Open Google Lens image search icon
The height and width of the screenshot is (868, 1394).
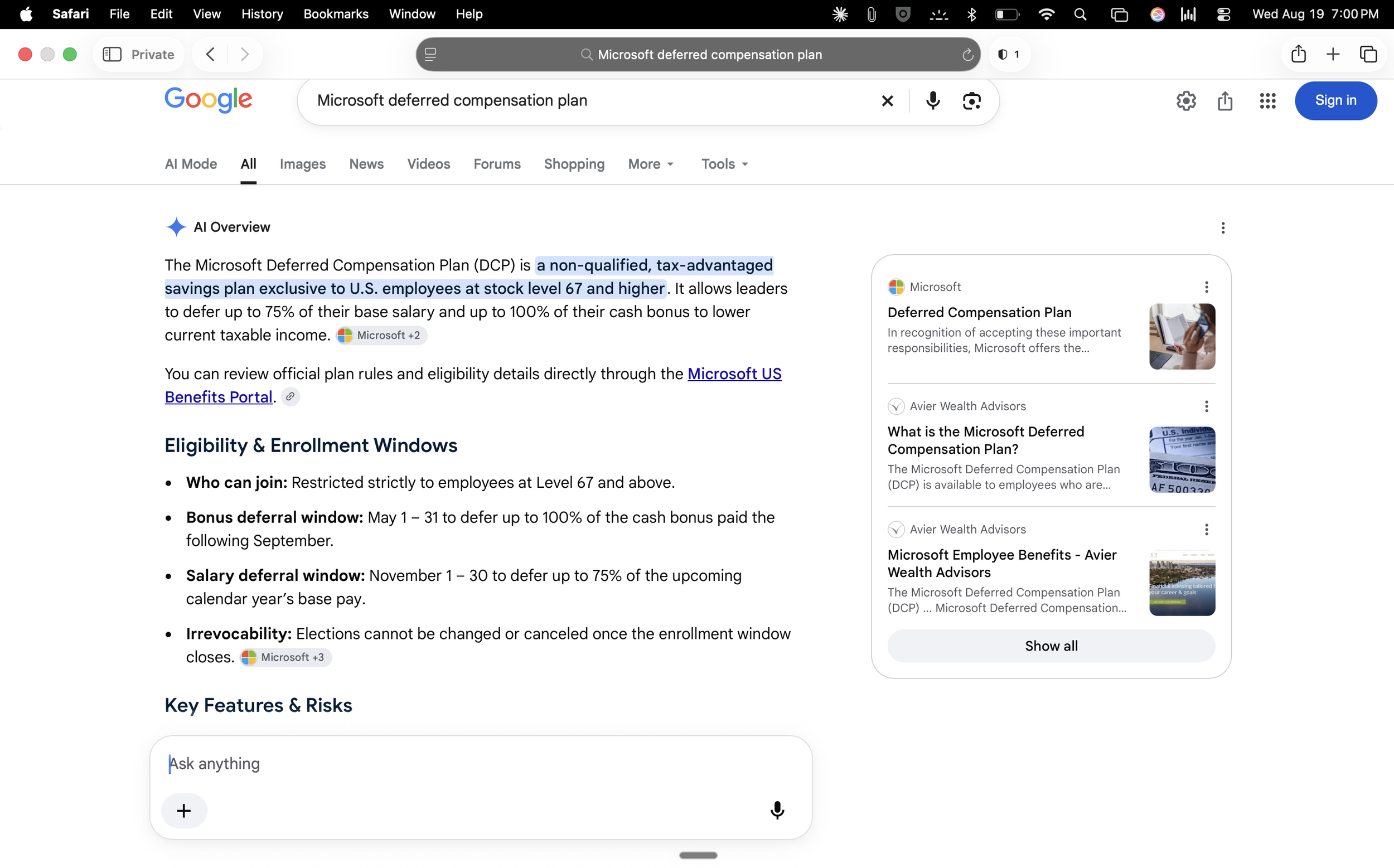click(x=971, y=101)
